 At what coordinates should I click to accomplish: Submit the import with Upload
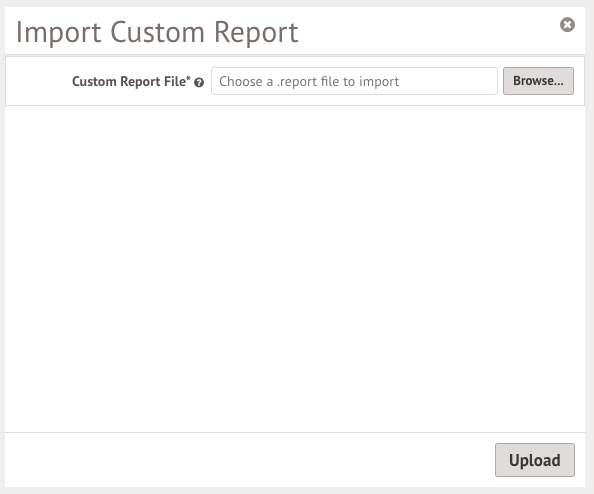pyautogui.click(x=535, y=460)
